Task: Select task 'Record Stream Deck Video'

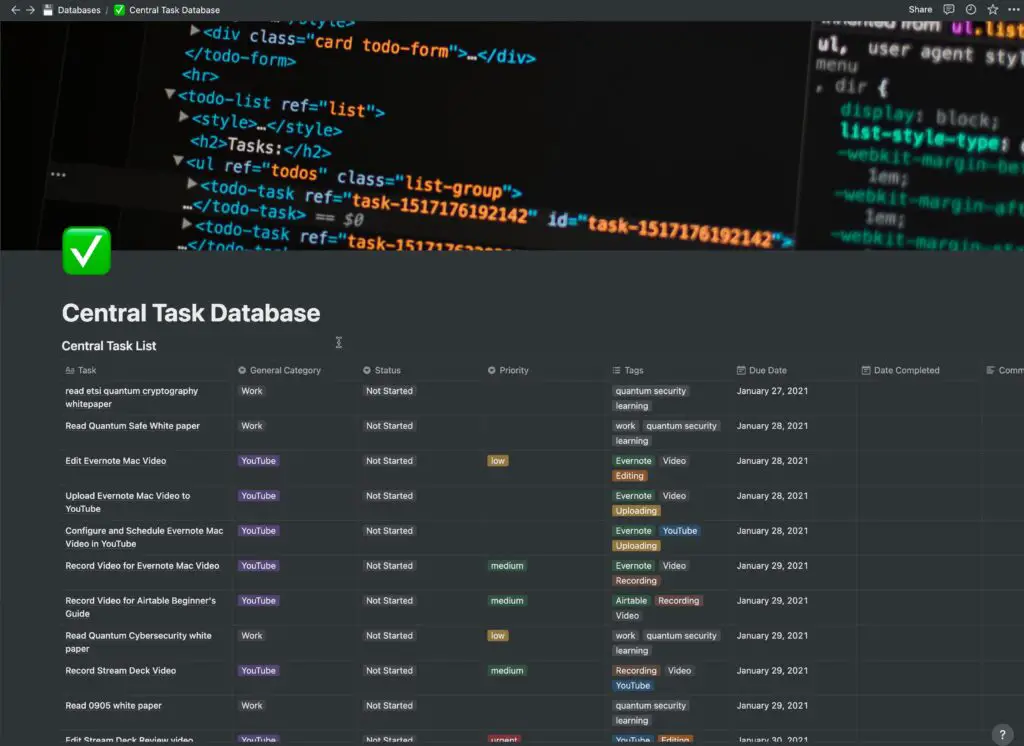Action: (x=121, y=670)
